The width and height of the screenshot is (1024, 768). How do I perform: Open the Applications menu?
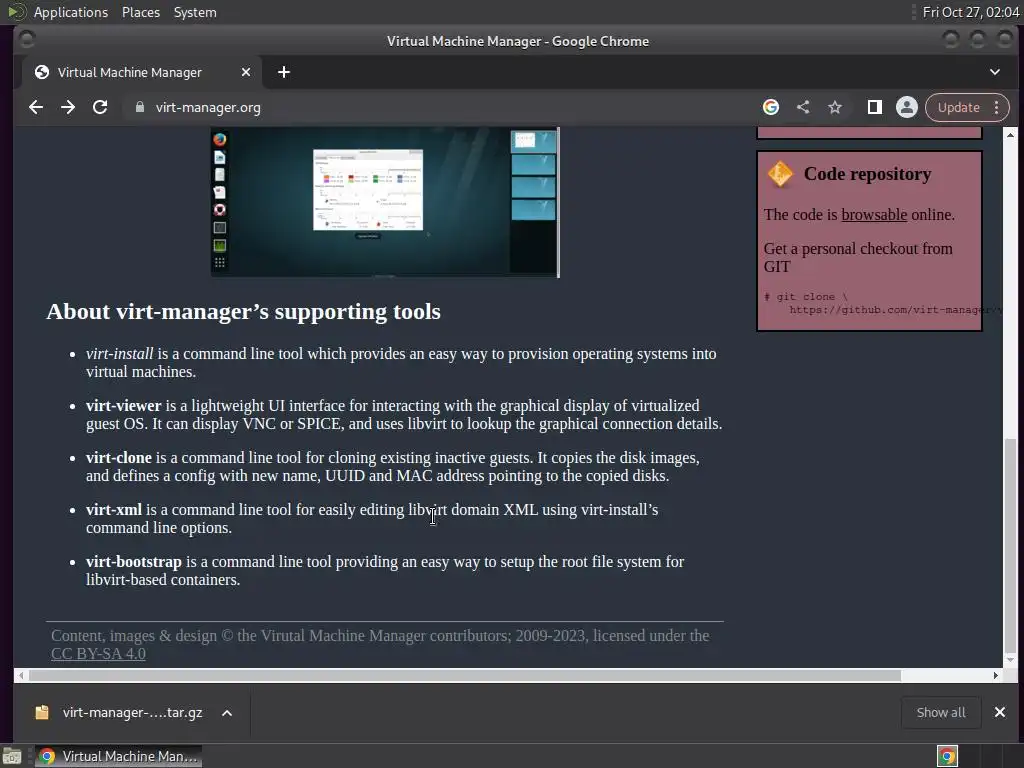71,12
